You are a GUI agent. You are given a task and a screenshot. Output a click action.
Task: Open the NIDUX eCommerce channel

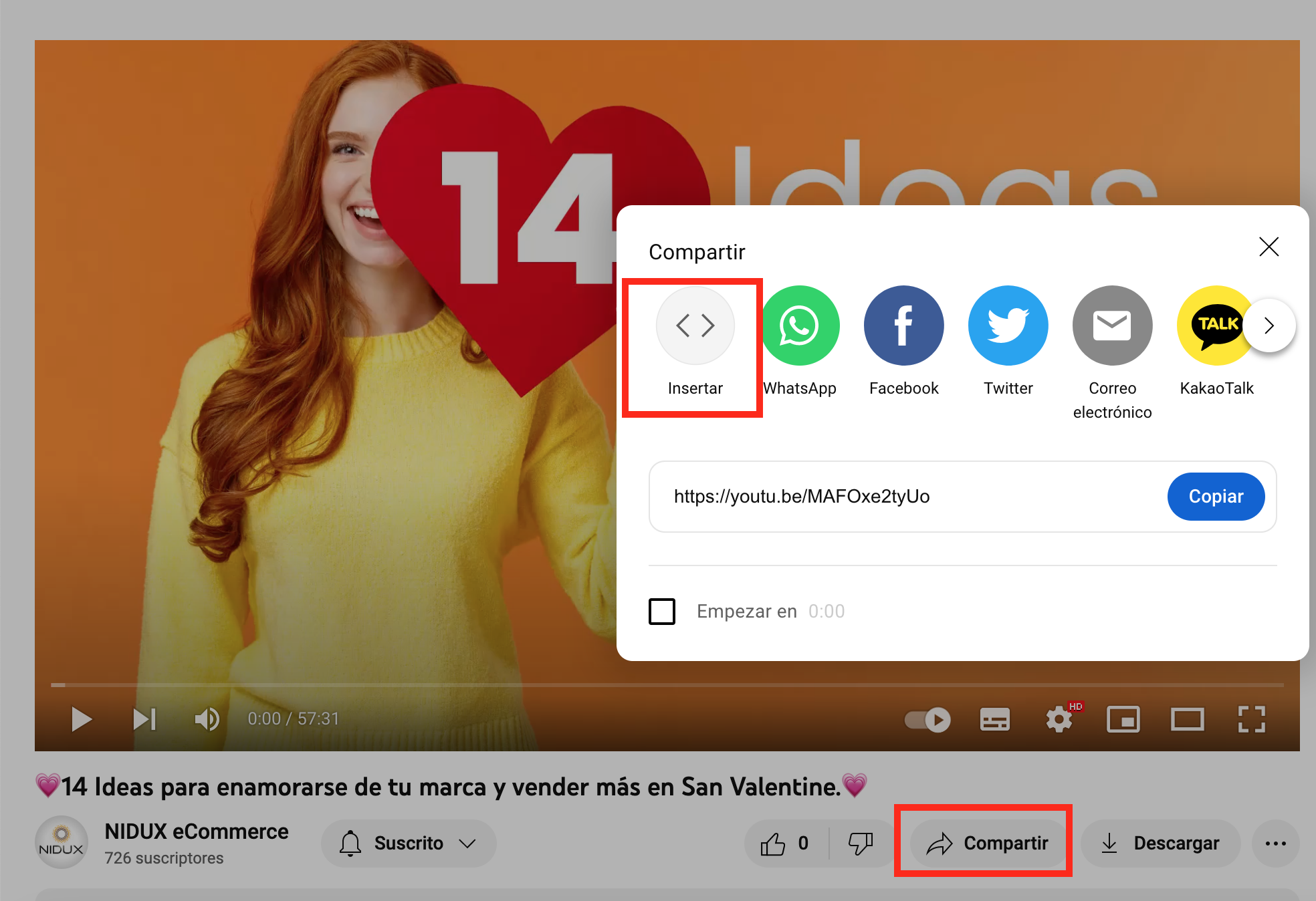197,831
